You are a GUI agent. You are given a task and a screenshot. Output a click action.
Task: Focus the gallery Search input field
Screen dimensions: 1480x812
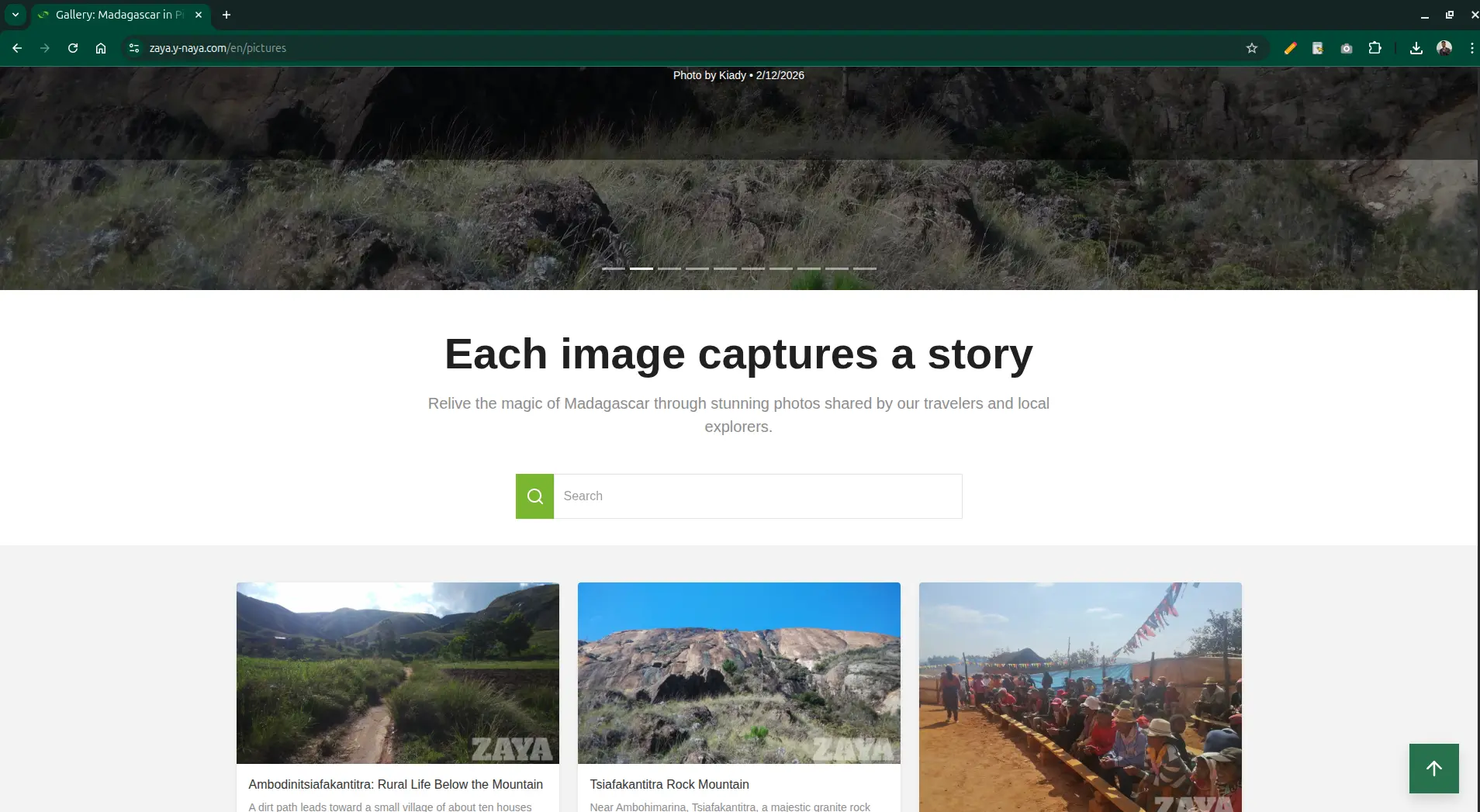(757, 496)
